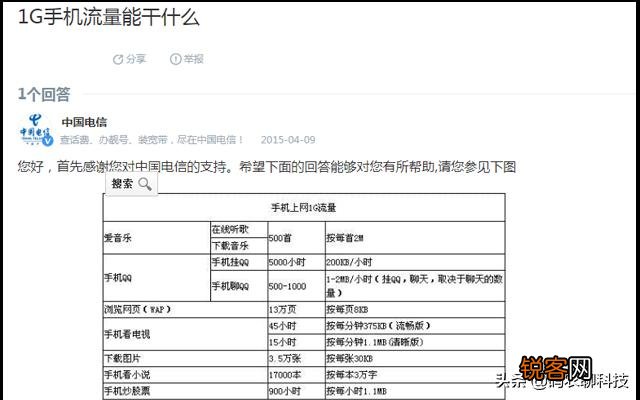Screen dimensions: 640x400
Task: Click the 45小时 cell
Action: pyautogui.click(x=296, y=326)
